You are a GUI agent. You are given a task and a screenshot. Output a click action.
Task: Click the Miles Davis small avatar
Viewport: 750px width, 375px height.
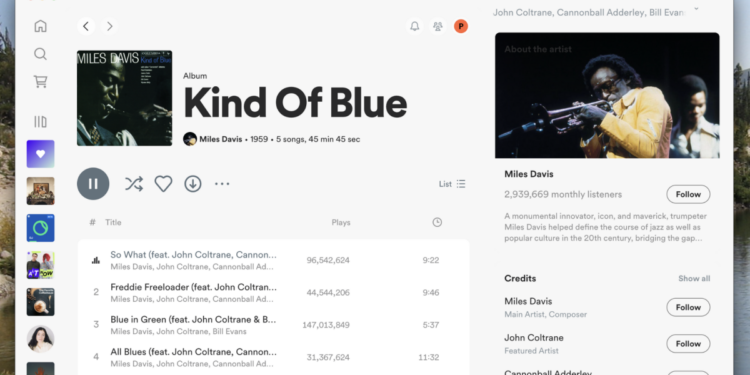[x=190, y=139]
